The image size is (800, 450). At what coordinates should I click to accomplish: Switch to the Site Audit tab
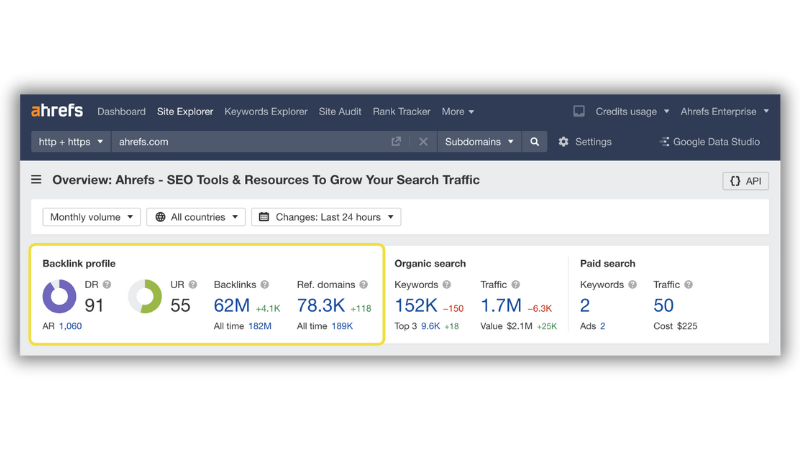point(340,111)
